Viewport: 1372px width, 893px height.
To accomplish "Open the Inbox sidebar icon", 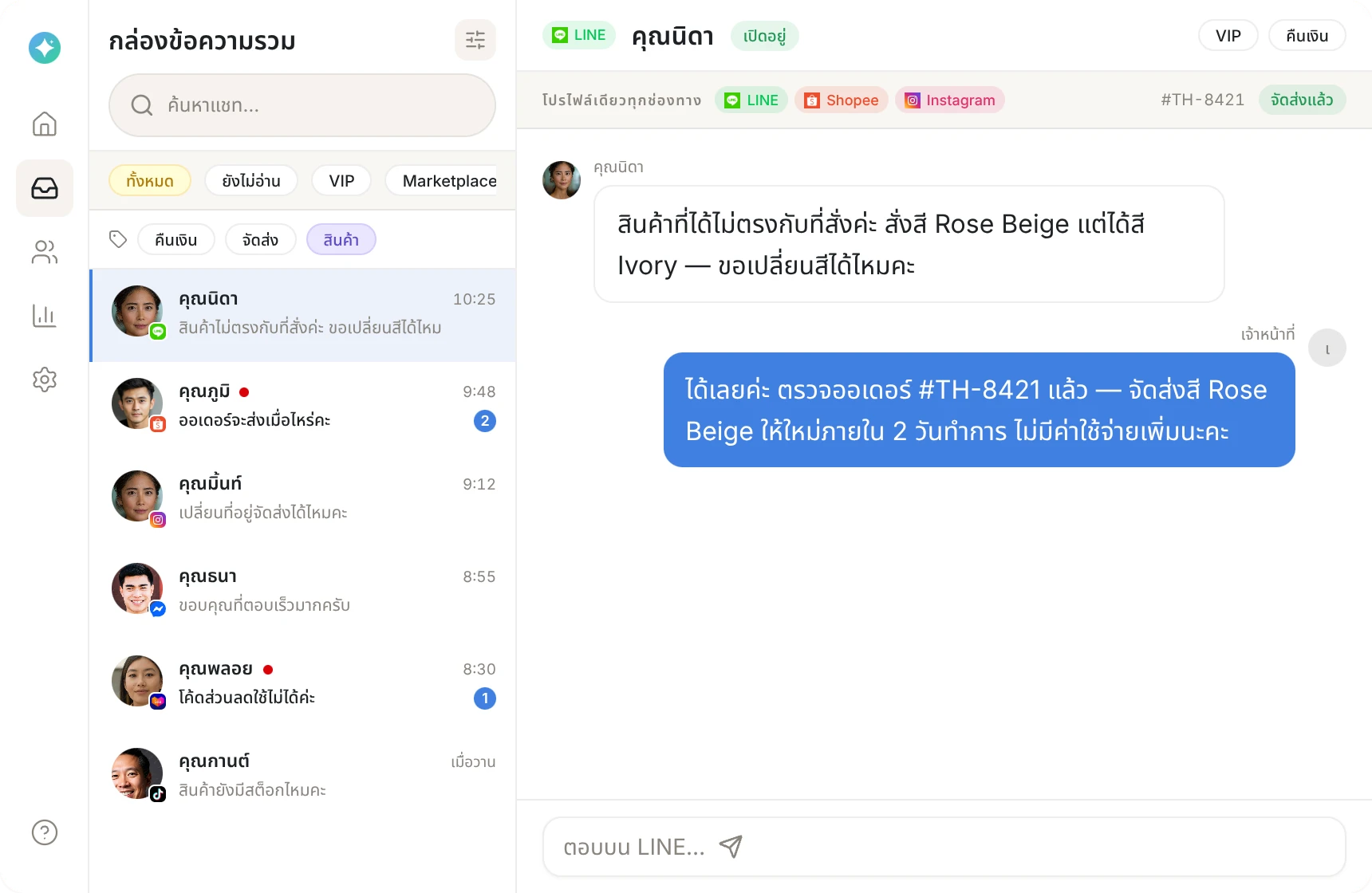I will [45, 188].
